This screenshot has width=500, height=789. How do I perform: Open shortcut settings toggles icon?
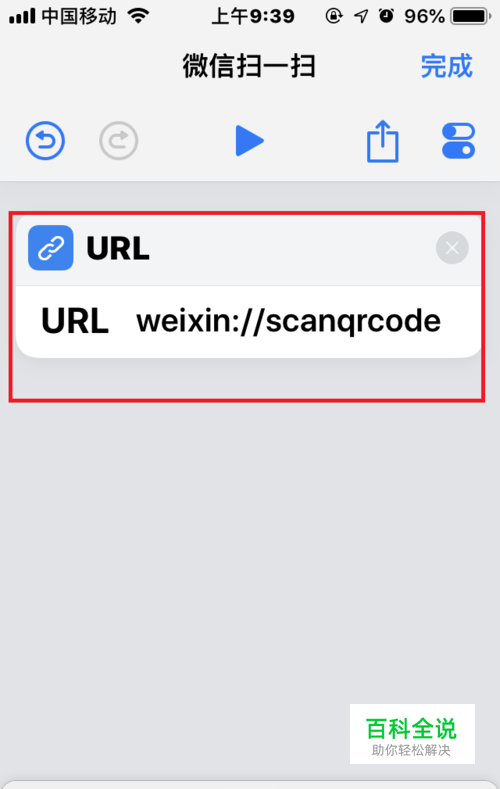[x=458, y=141]
